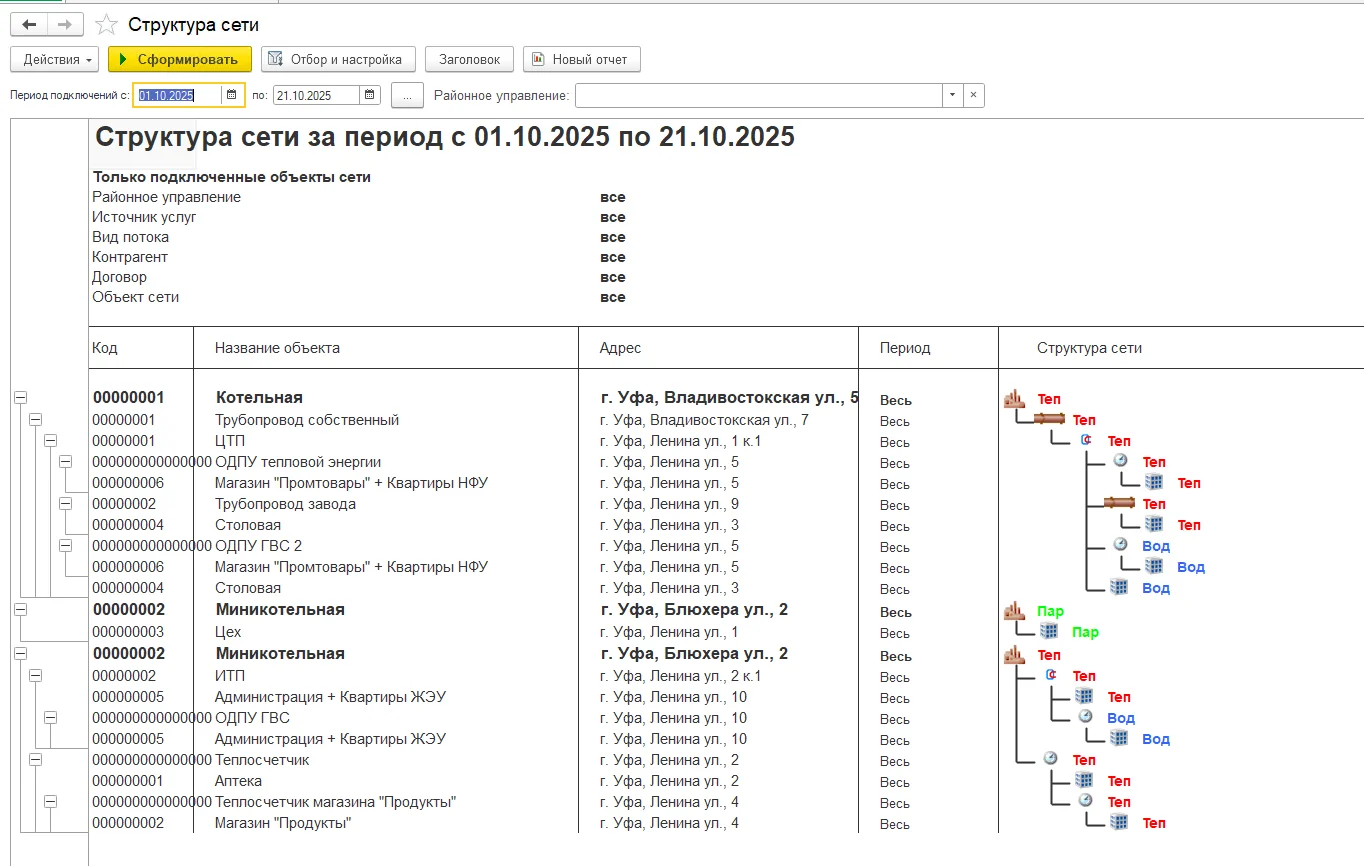Select cell Трубопровод завода

tap(285, 504)
